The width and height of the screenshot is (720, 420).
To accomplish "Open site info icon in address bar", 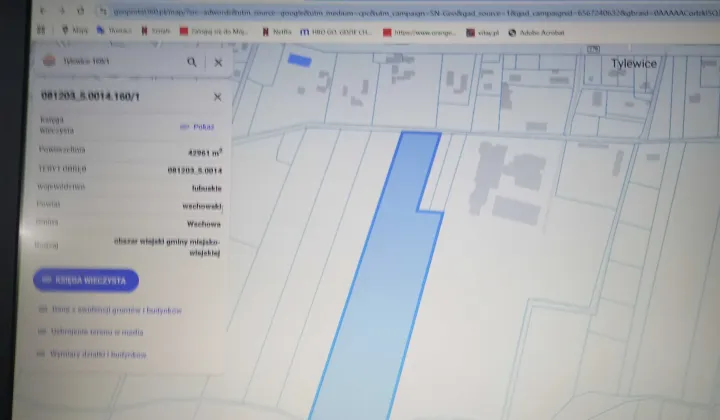I will coord(103,11).
